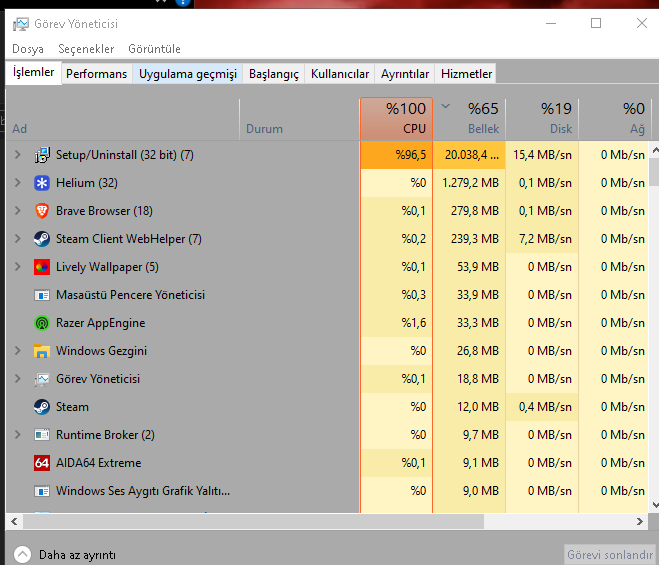Click the Masaüstü Pencere Yöneticisi icon

point(42,295)
